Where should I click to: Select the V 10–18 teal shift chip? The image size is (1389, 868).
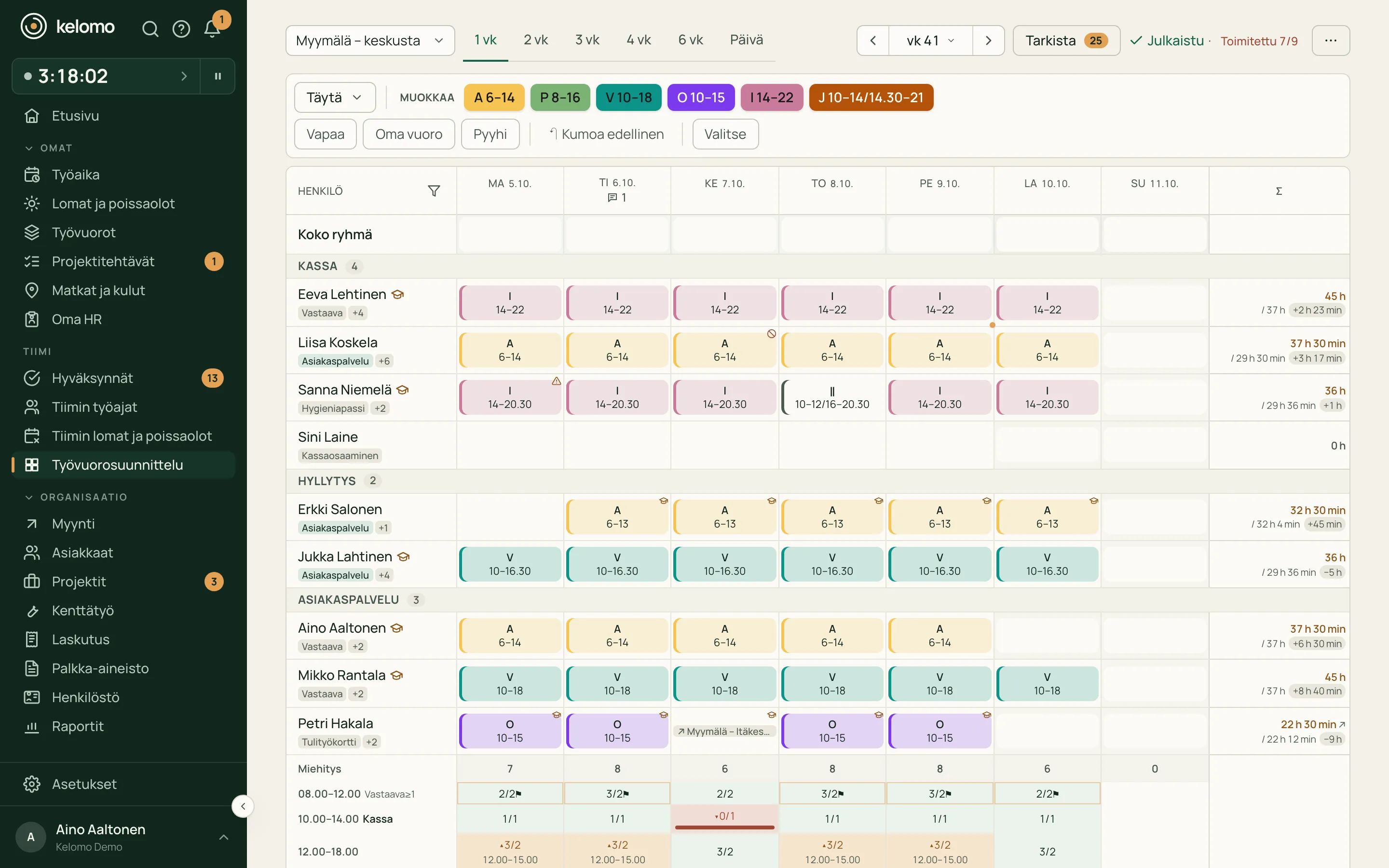pyautogui.click(x=628, y=97)
